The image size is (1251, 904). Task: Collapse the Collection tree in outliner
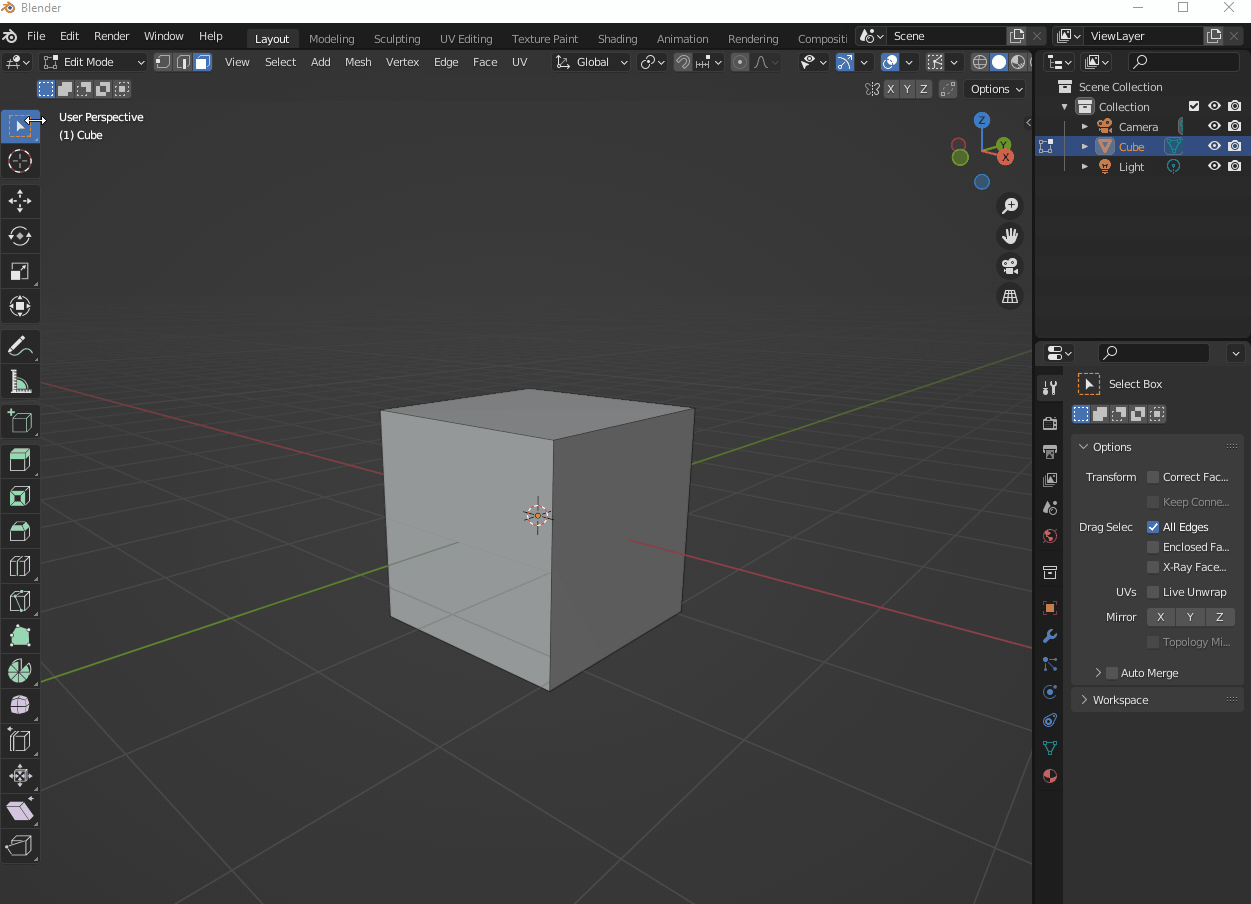[1065, 107]
